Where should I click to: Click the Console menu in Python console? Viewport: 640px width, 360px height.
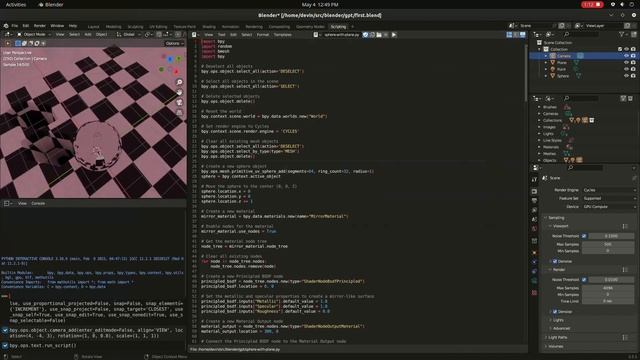click(38, 203)
